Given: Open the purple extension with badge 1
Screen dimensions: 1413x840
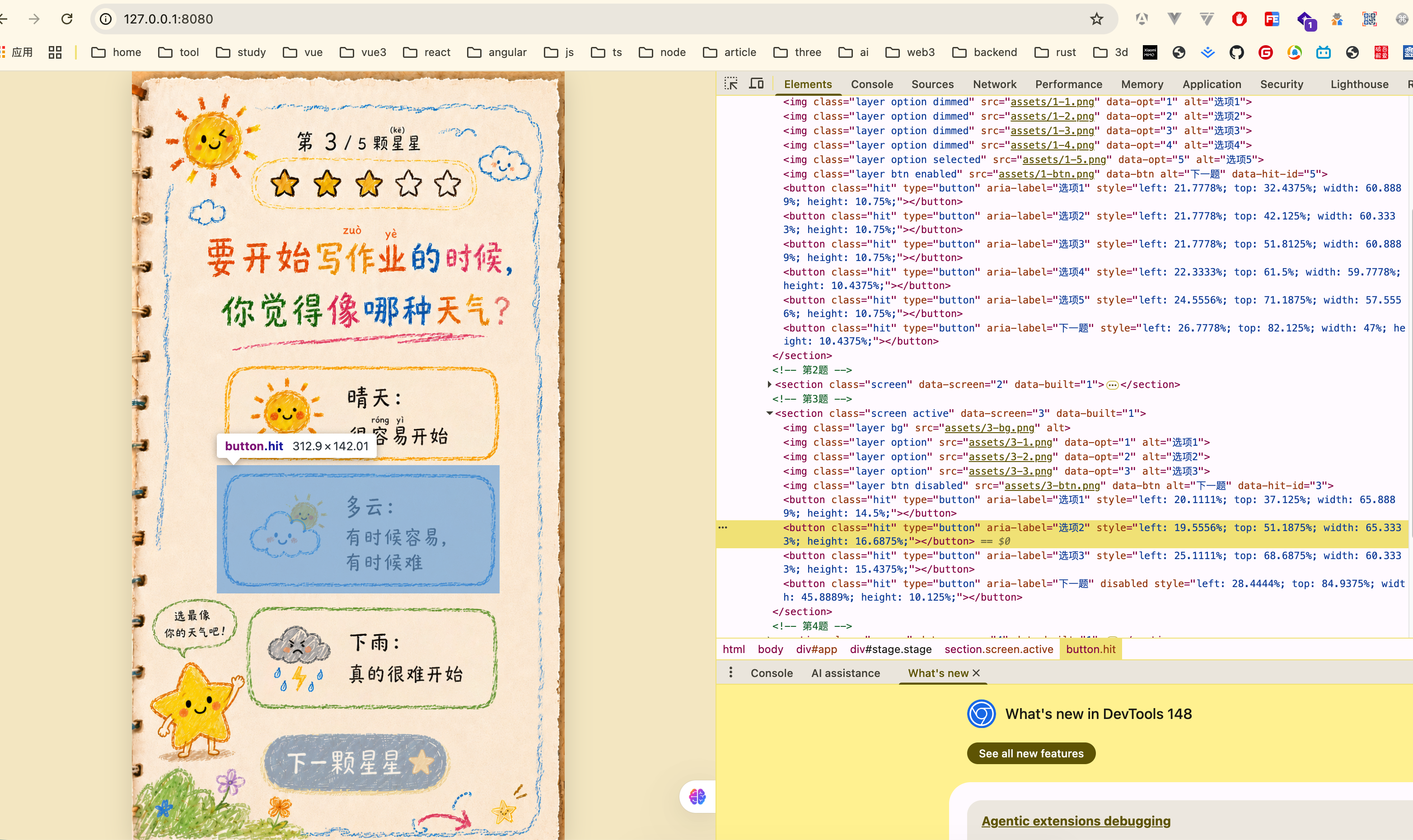Looking at the screenshot, I should click(1305, 20).
